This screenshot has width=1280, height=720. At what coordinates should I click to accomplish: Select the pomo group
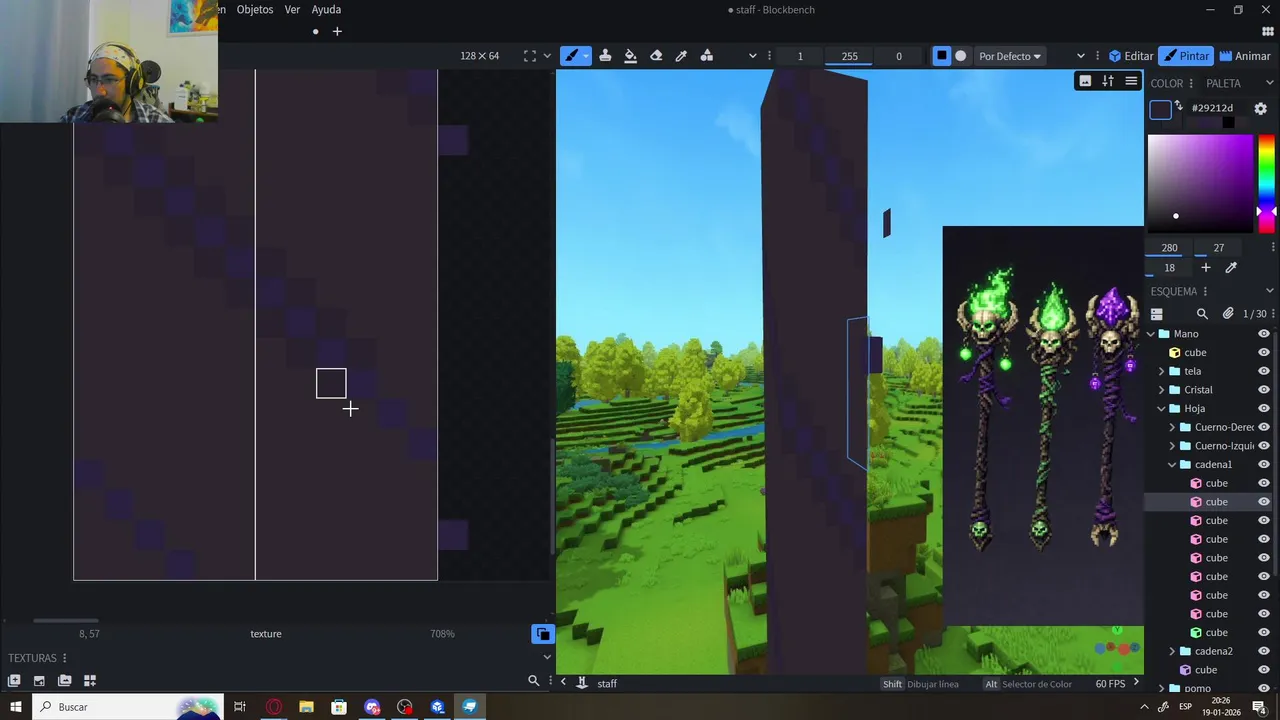1197,688
